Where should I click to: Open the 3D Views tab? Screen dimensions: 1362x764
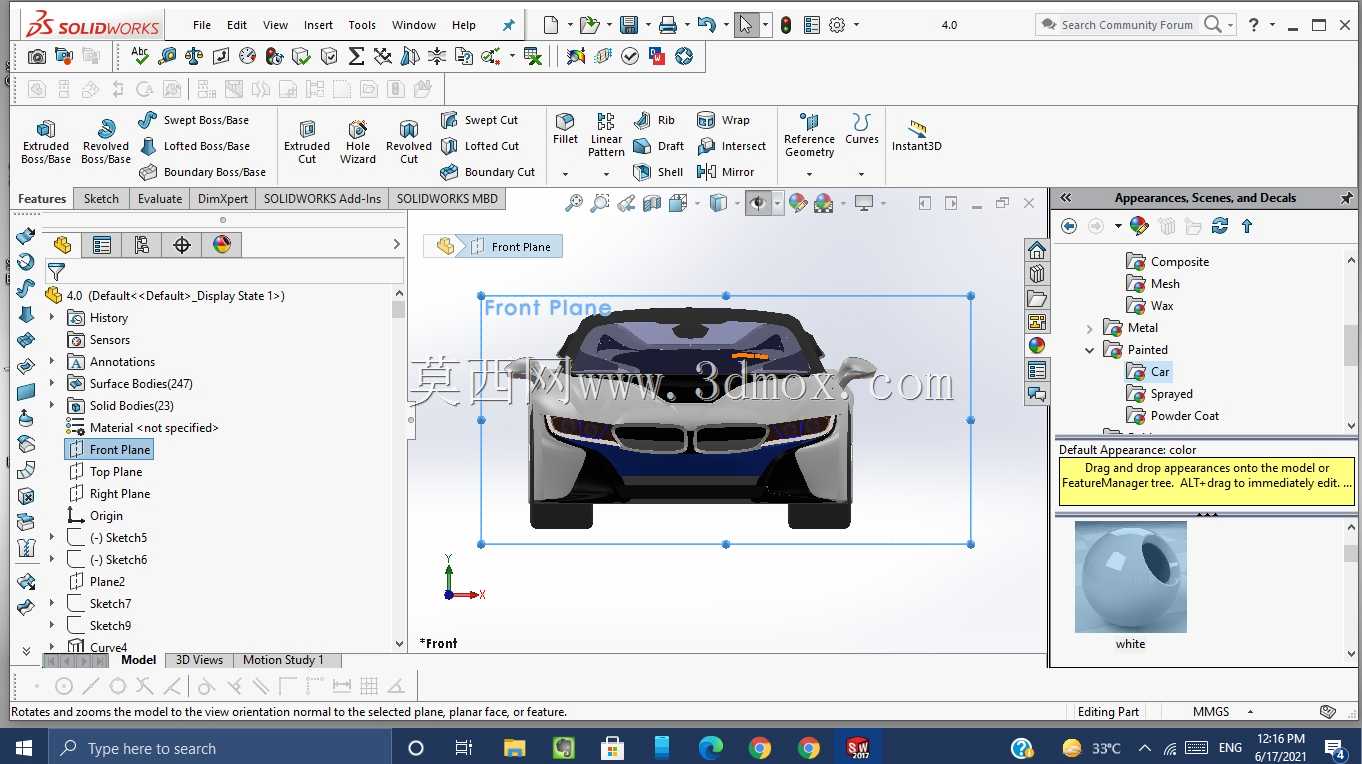tap(199, 660)
